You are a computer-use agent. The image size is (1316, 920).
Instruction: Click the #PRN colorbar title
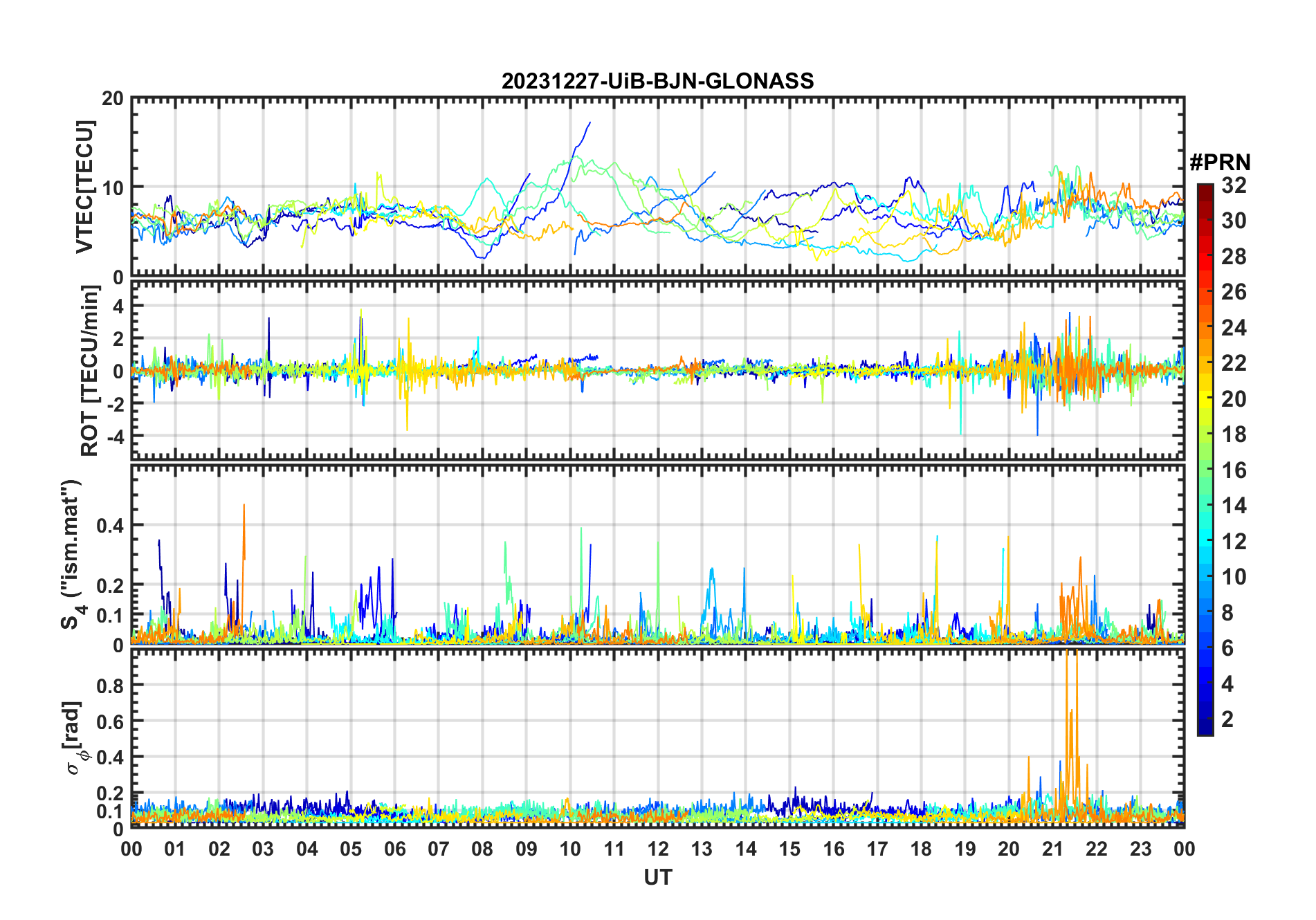[1221, 163]
